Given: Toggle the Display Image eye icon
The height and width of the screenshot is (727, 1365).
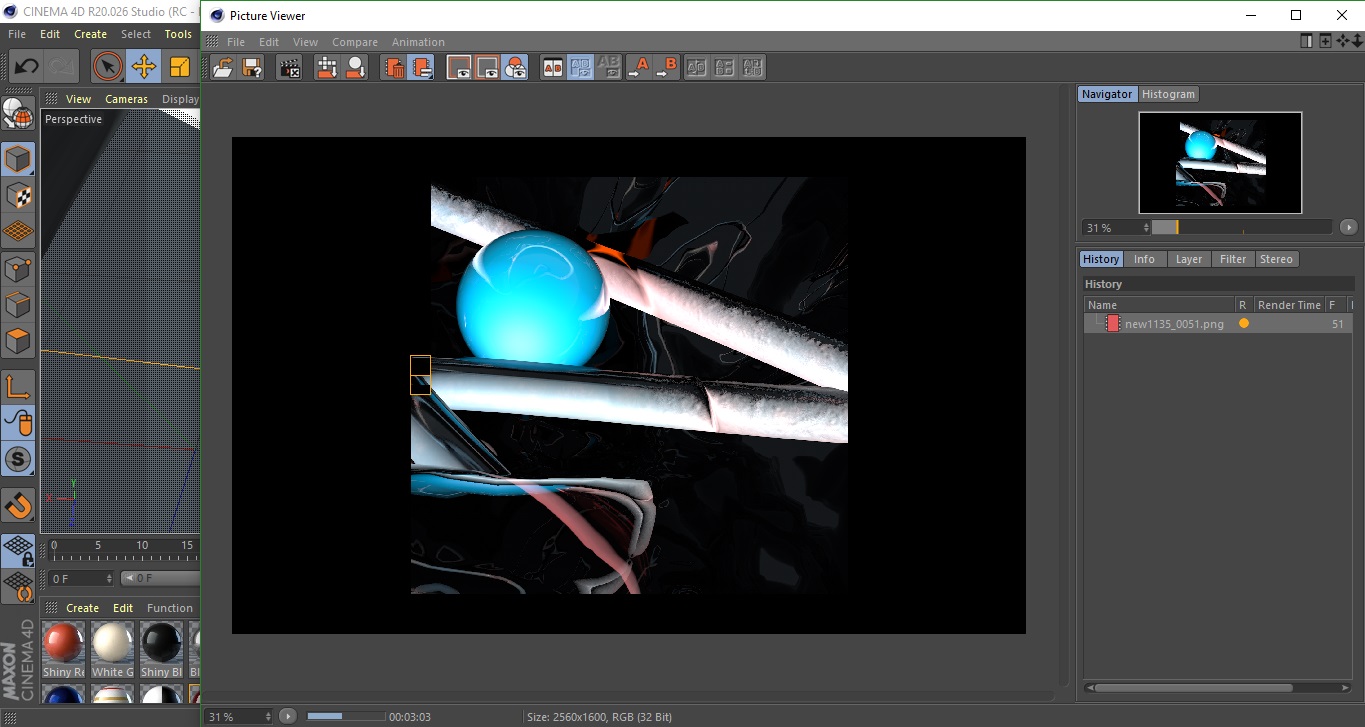Looking at the screenshot, I should [x=459, y=68].
